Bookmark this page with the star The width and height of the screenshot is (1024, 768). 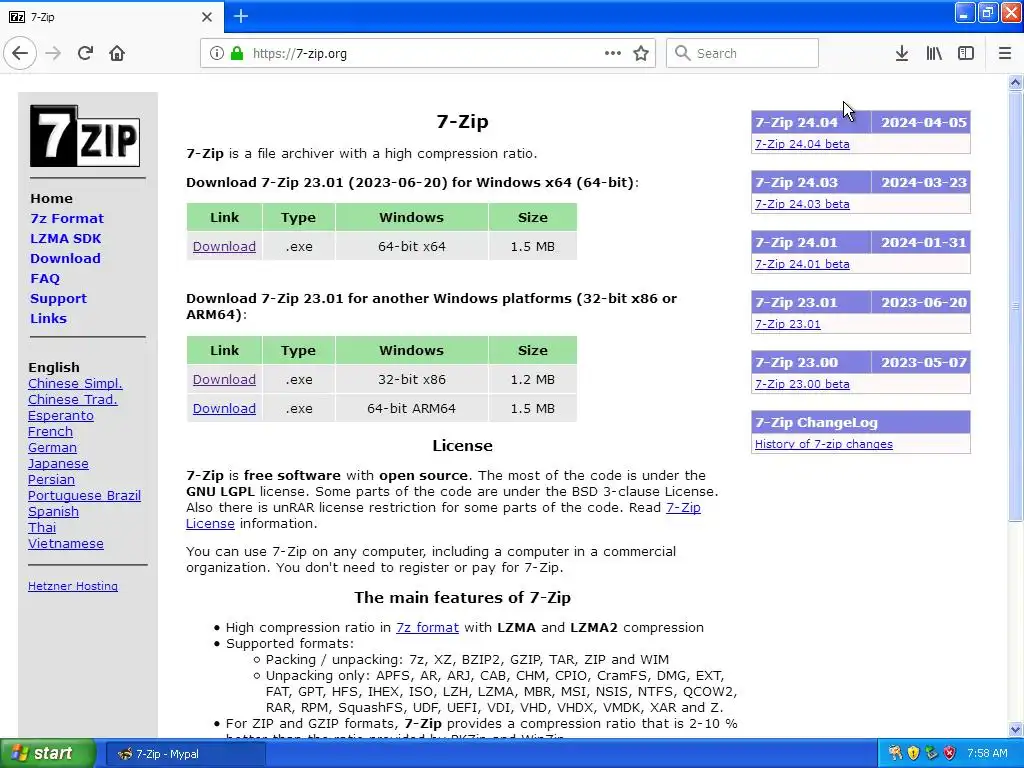coord(641,53)
